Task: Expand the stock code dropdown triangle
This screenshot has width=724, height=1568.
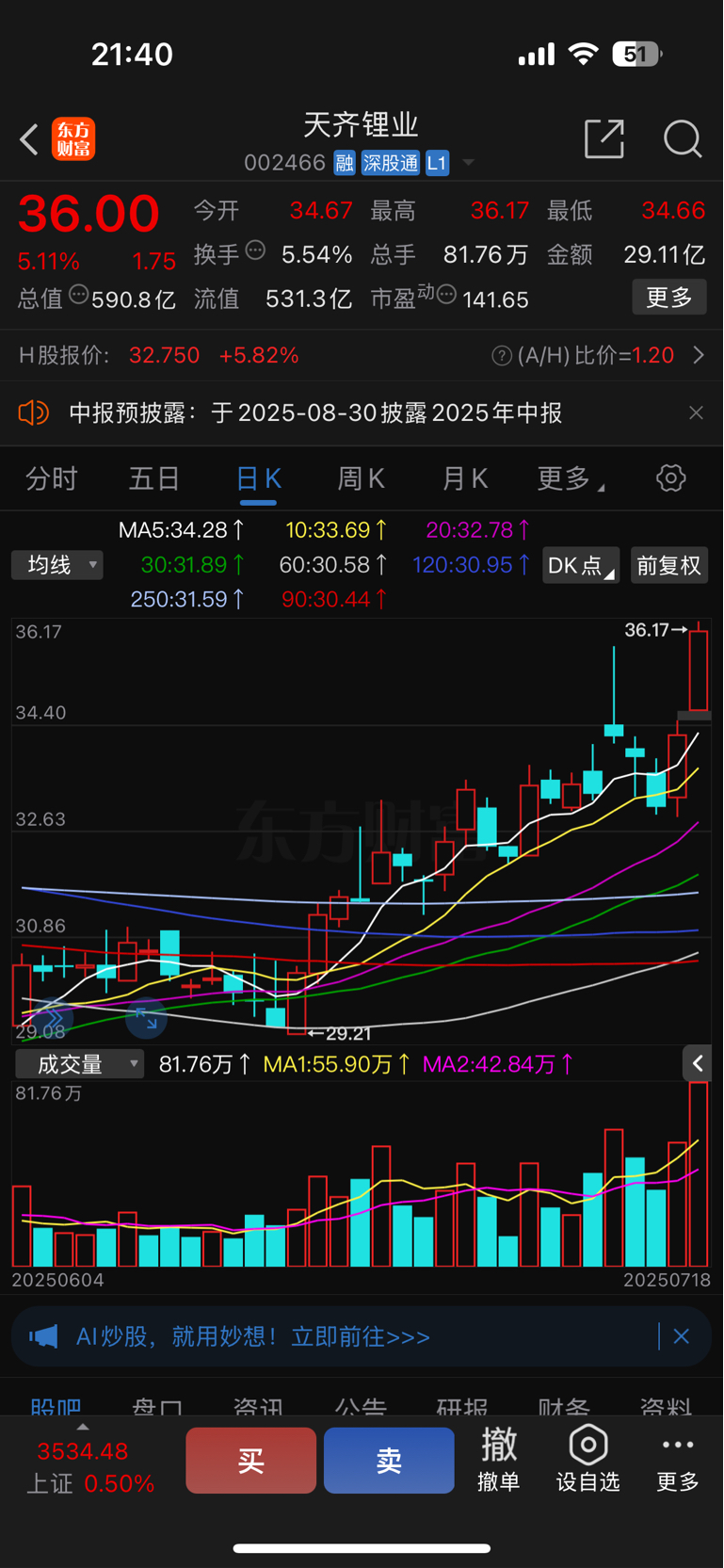Action: [468, 163]
